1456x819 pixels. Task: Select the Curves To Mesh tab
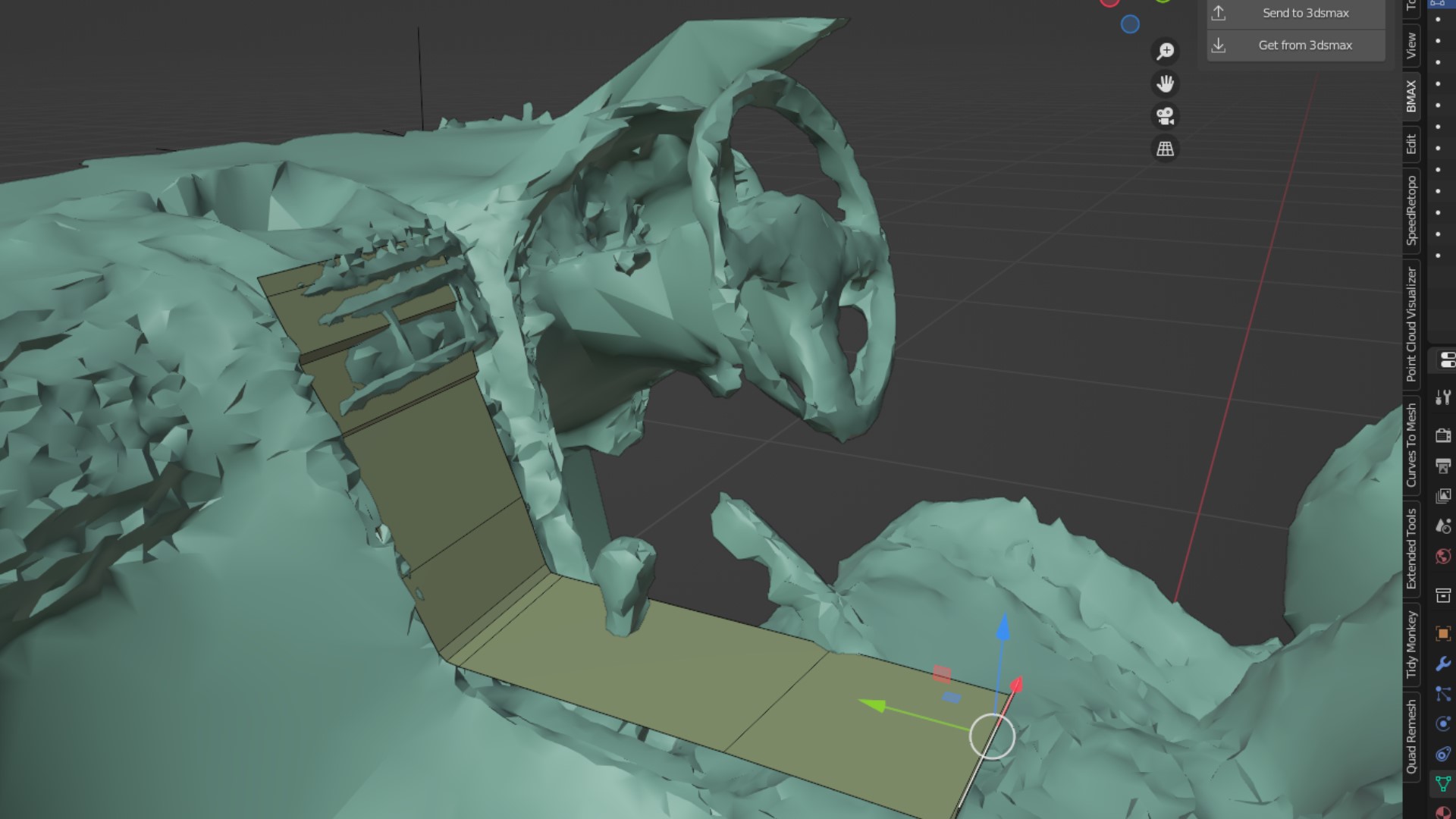[x=1411, y=445]
